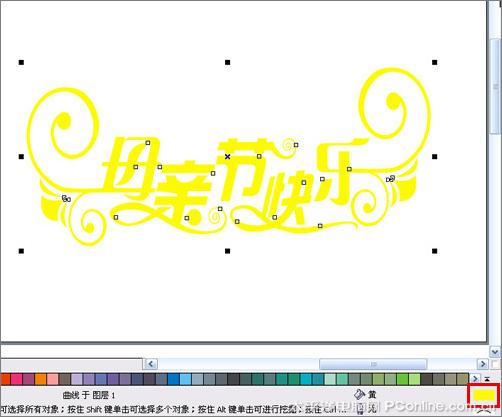Click the 黄 fill color label
Viewport: 502px width, 417px height.
coord(372,395)
